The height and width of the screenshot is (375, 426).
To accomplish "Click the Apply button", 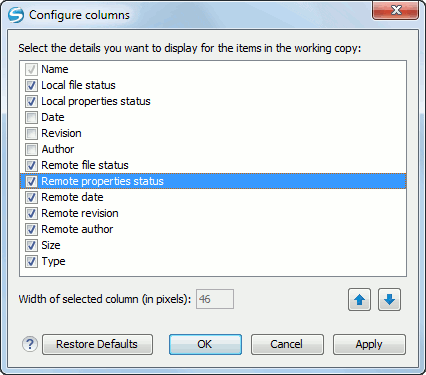I will pyautogui.click(x=369, y=344).
